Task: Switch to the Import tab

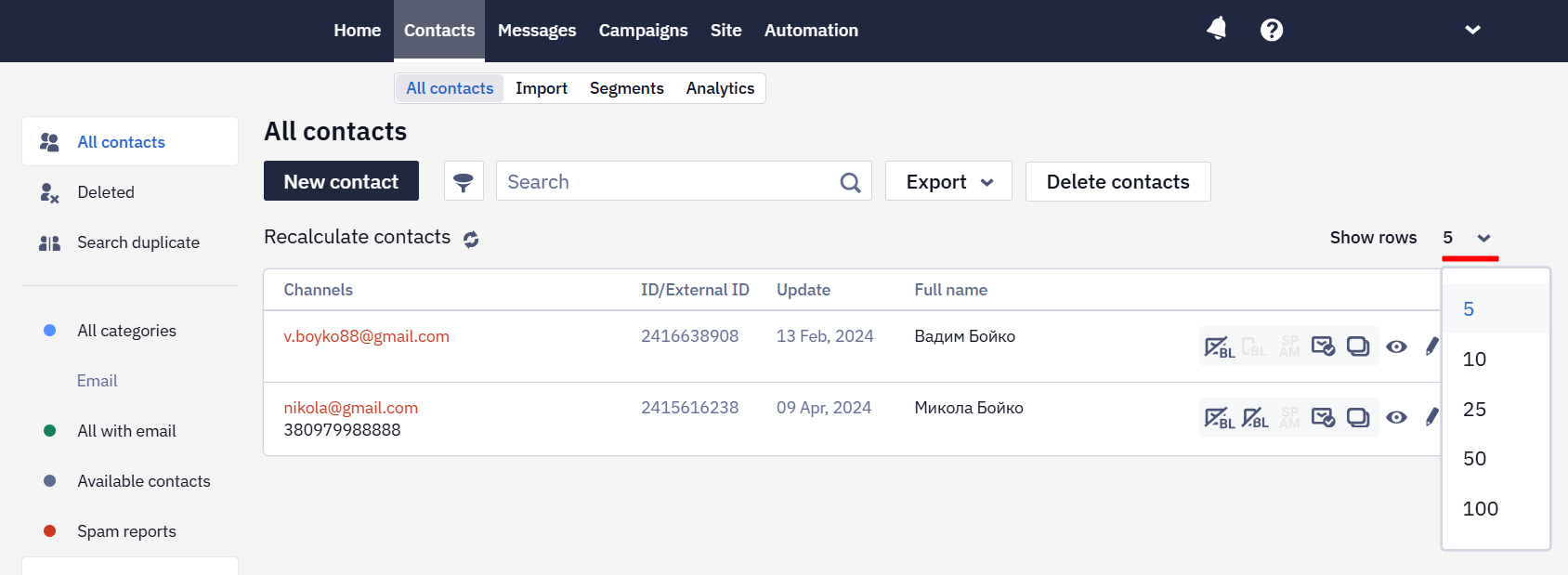Action: click(x=542, y=88)
